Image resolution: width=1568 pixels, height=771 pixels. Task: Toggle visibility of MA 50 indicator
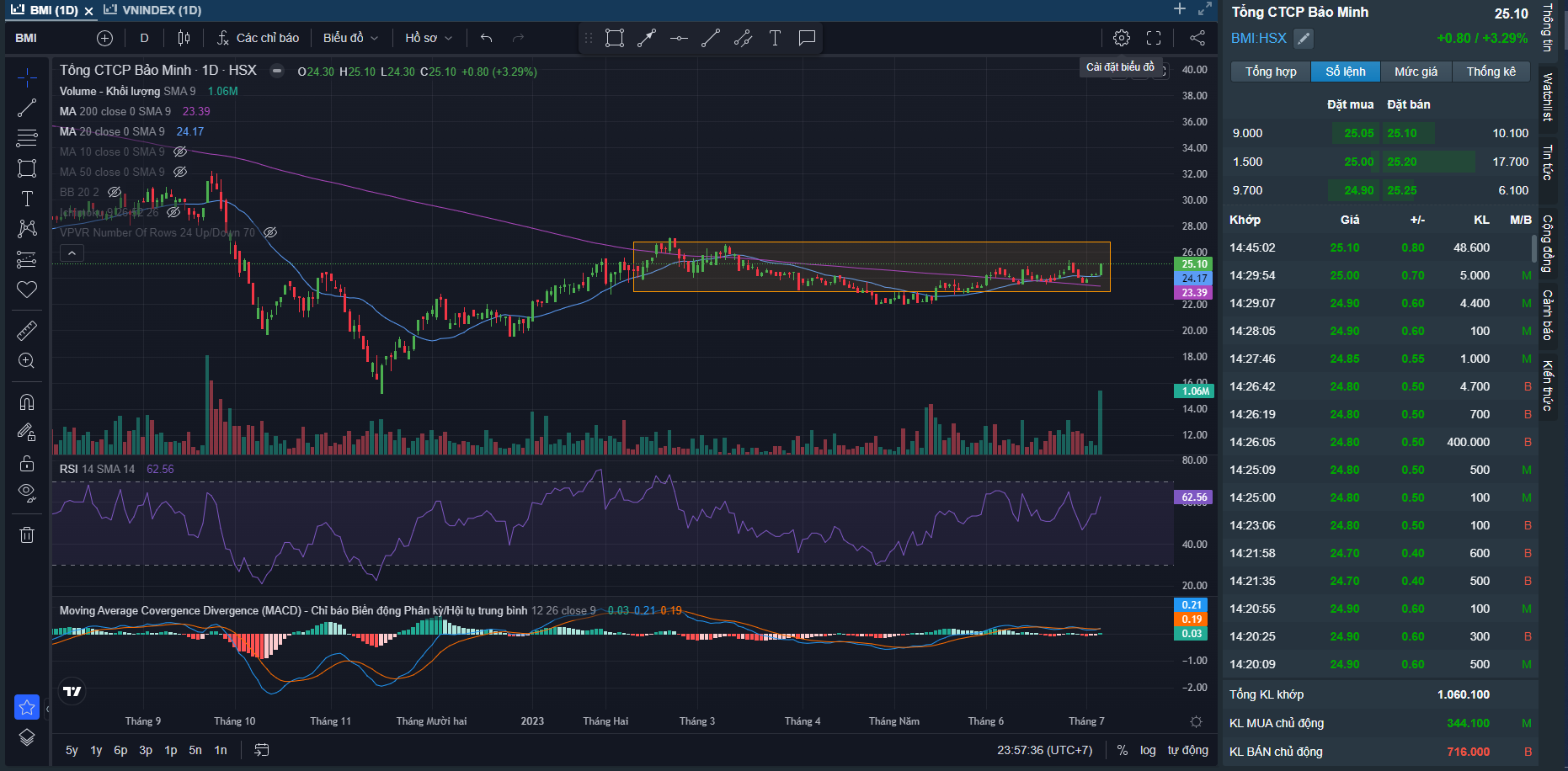point(180,172)
